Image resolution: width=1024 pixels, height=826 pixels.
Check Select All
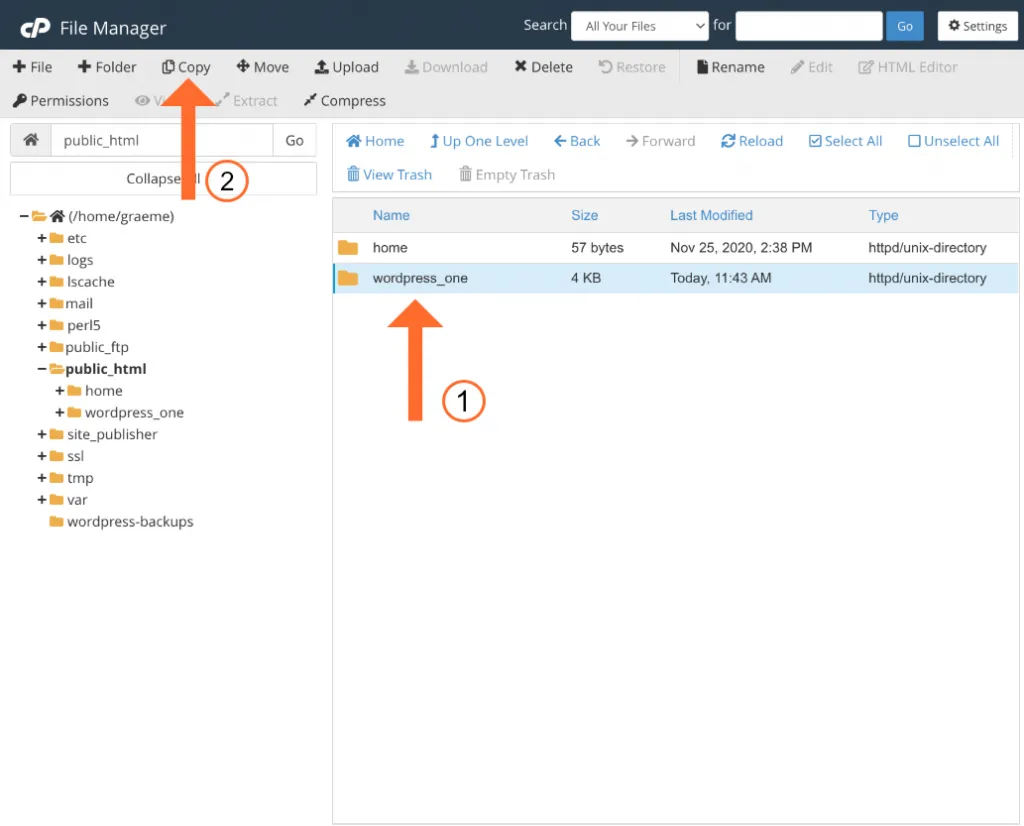[x=845, y=141]
